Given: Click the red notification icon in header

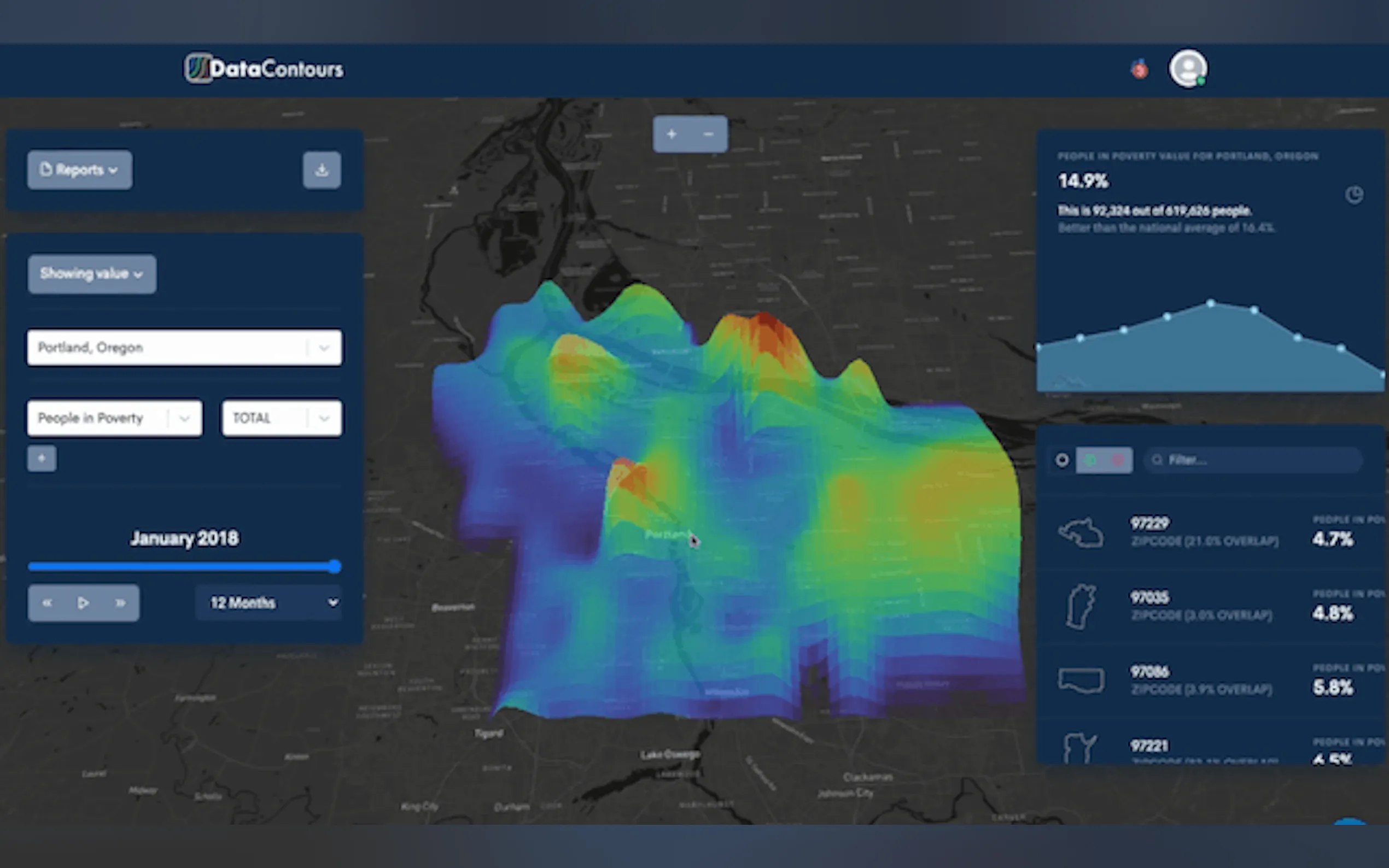Looking at the screenshot, I should (x=1139, y=69).
